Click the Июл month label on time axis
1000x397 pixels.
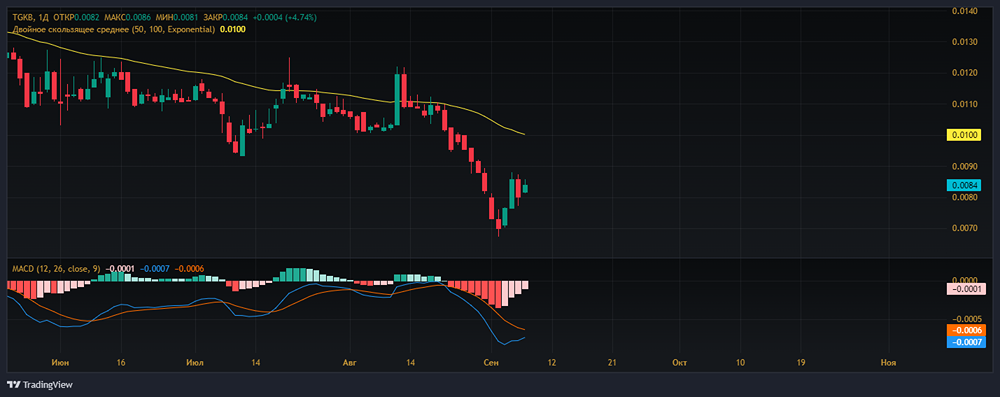195,363
